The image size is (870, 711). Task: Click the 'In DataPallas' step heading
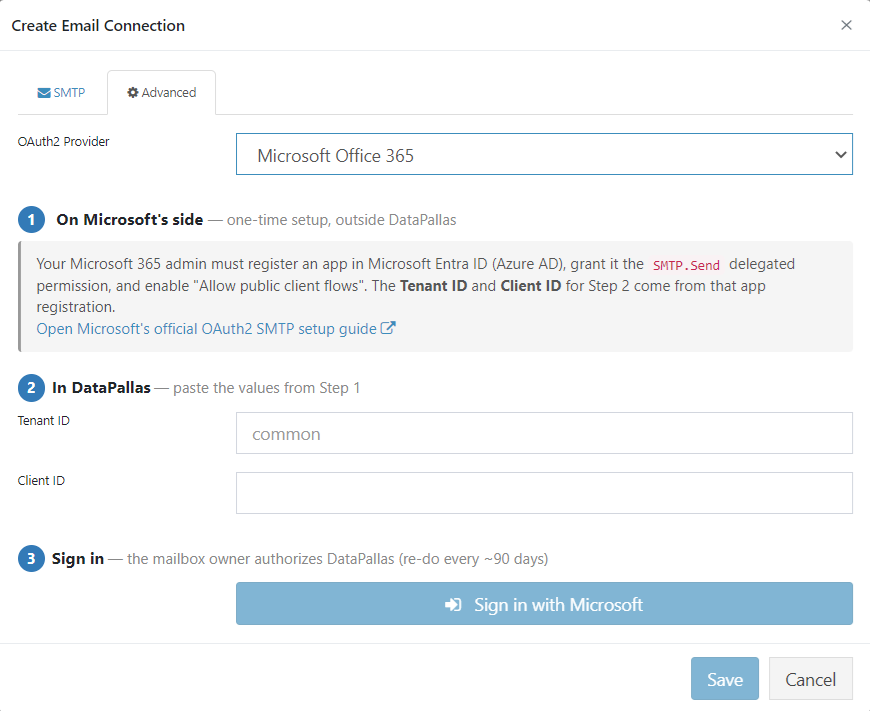(x=101, y=387)
